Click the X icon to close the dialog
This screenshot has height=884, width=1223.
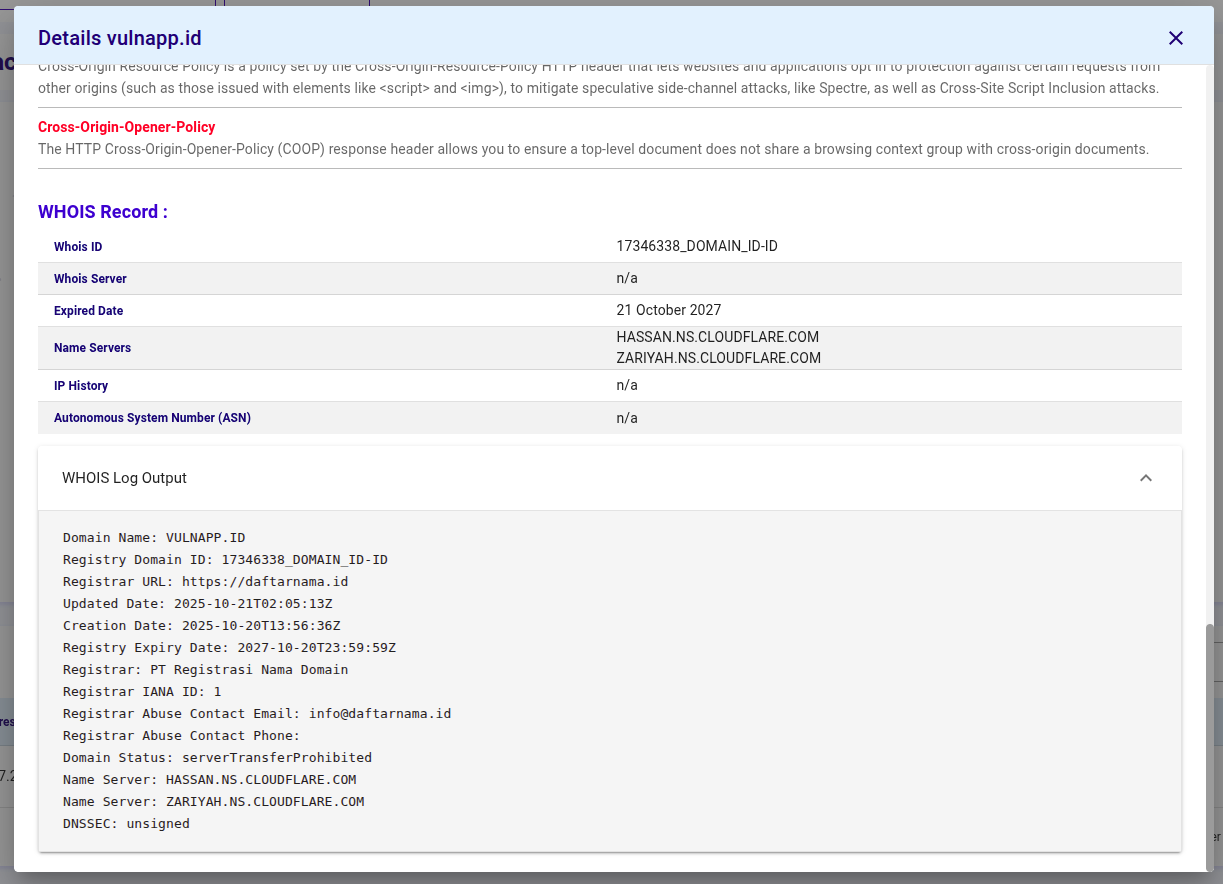point(1176,38)
